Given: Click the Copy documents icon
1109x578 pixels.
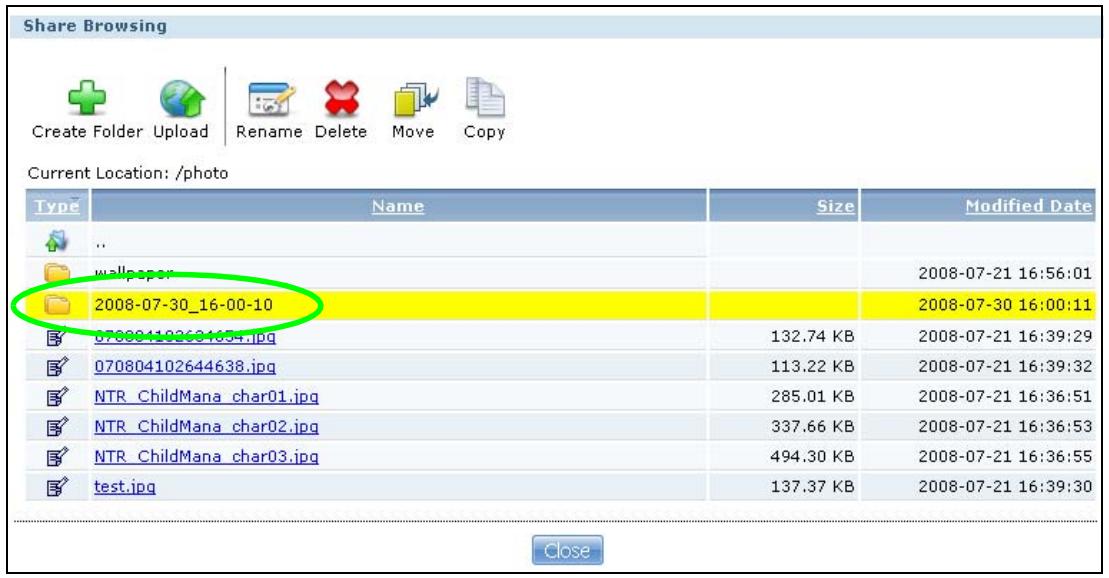Looking at the screenshot, I should tap(484, 97).
